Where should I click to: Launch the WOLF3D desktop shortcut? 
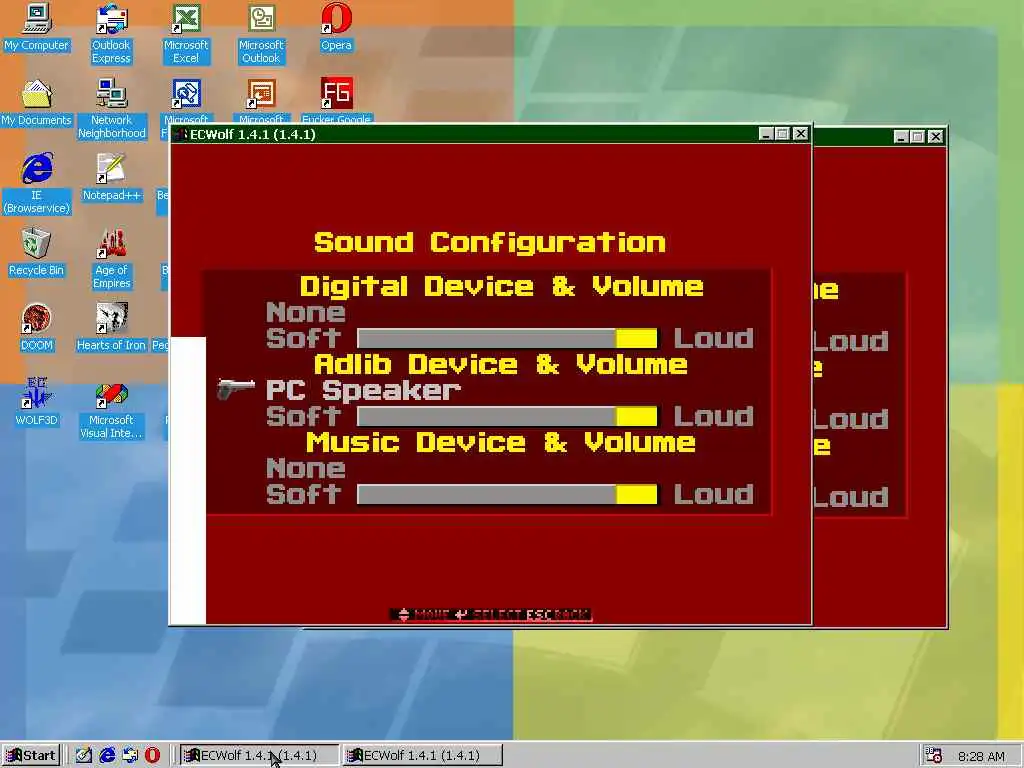click(37, 402)
